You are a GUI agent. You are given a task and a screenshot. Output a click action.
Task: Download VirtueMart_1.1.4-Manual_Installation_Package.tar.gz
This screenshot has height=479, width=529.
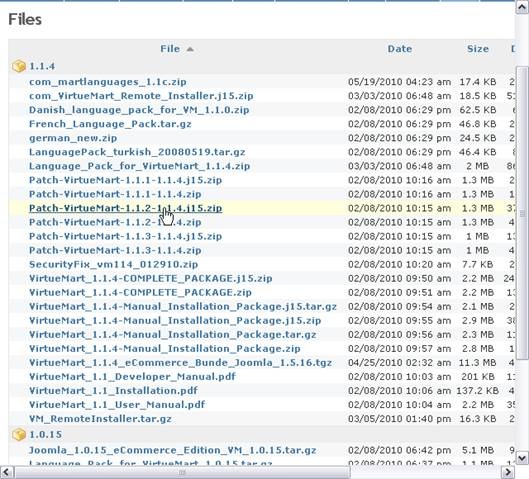click(x=173, y=335)
